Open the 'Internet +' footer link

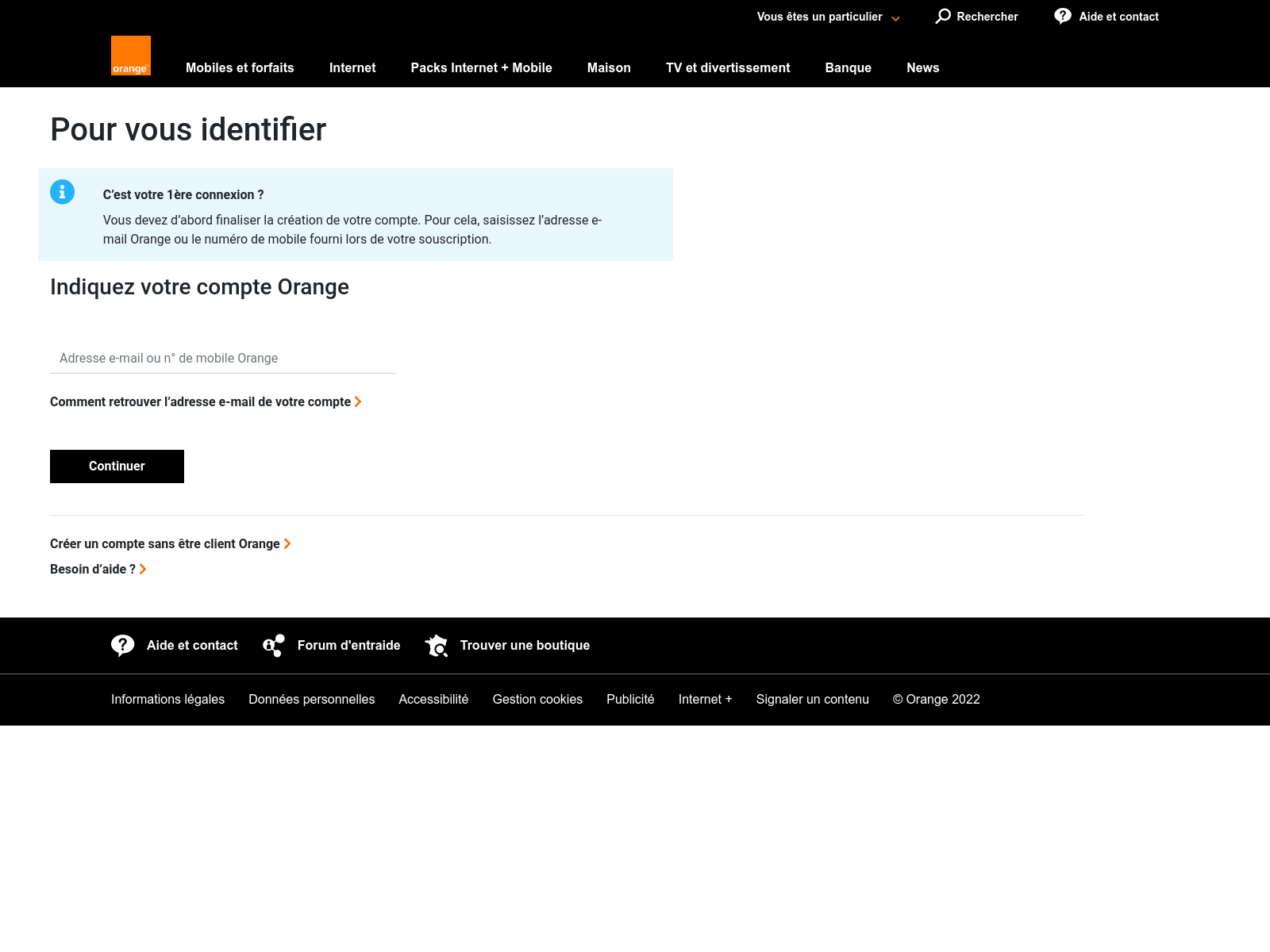(x=705, y=700)
